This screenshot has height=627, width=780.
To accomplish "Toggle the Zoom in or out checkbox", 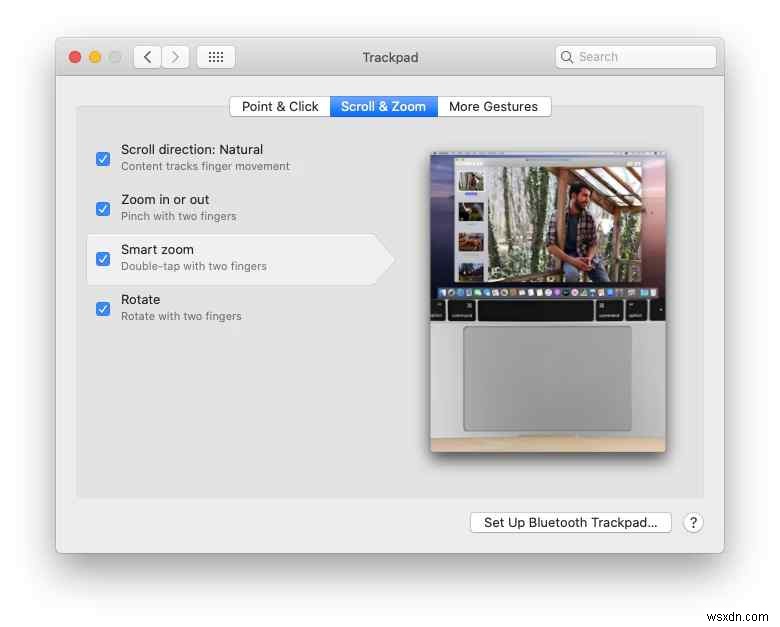I will click(x=103, y=209).
